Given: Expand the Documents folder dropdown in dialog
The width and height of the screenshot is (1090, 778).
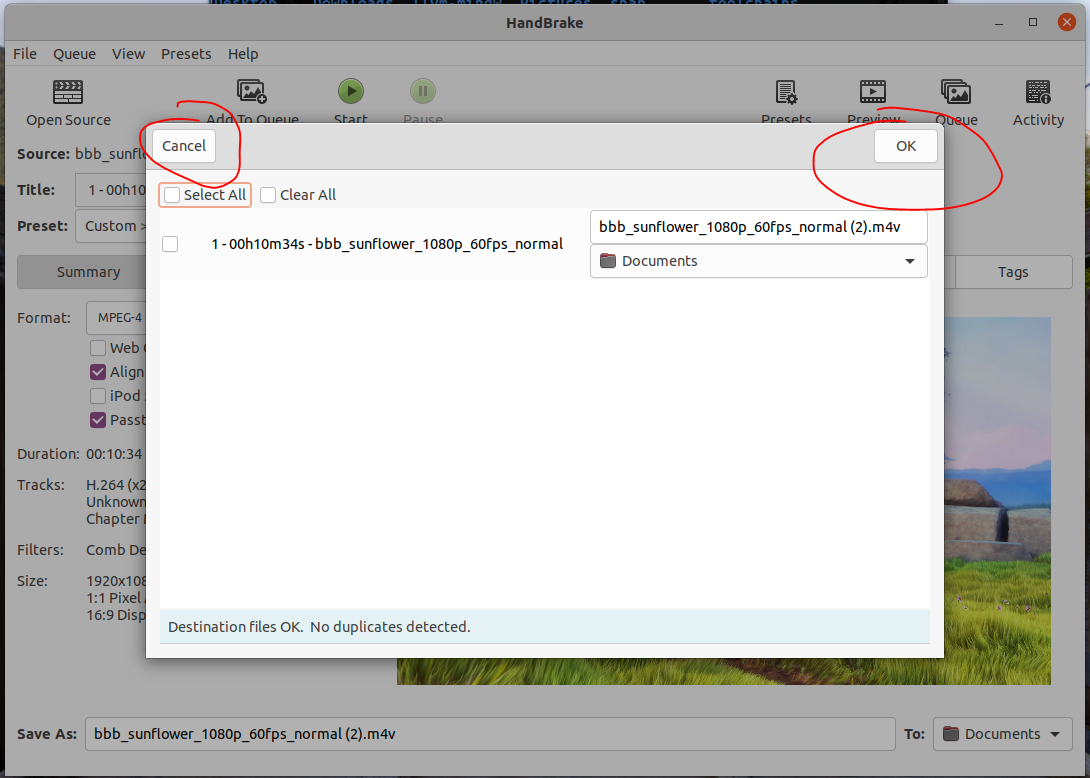Looking at the screenshot, I should coord(758,261).
